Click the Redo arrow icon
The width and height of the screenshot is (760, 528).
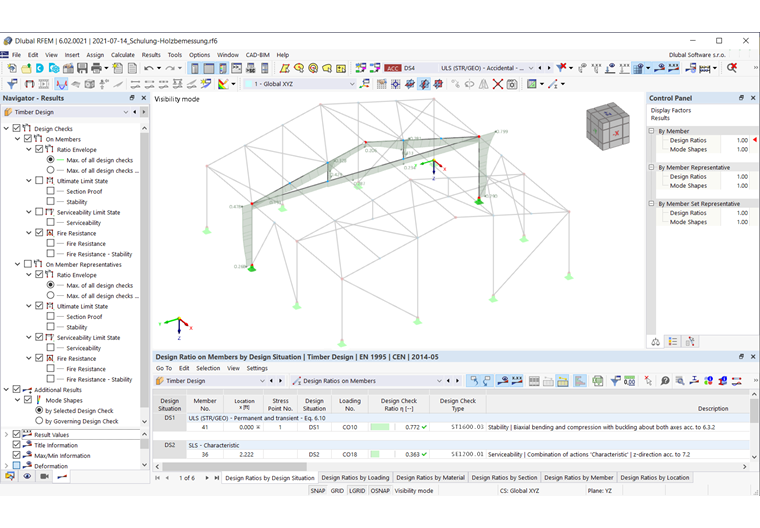[x=170, y=68]
